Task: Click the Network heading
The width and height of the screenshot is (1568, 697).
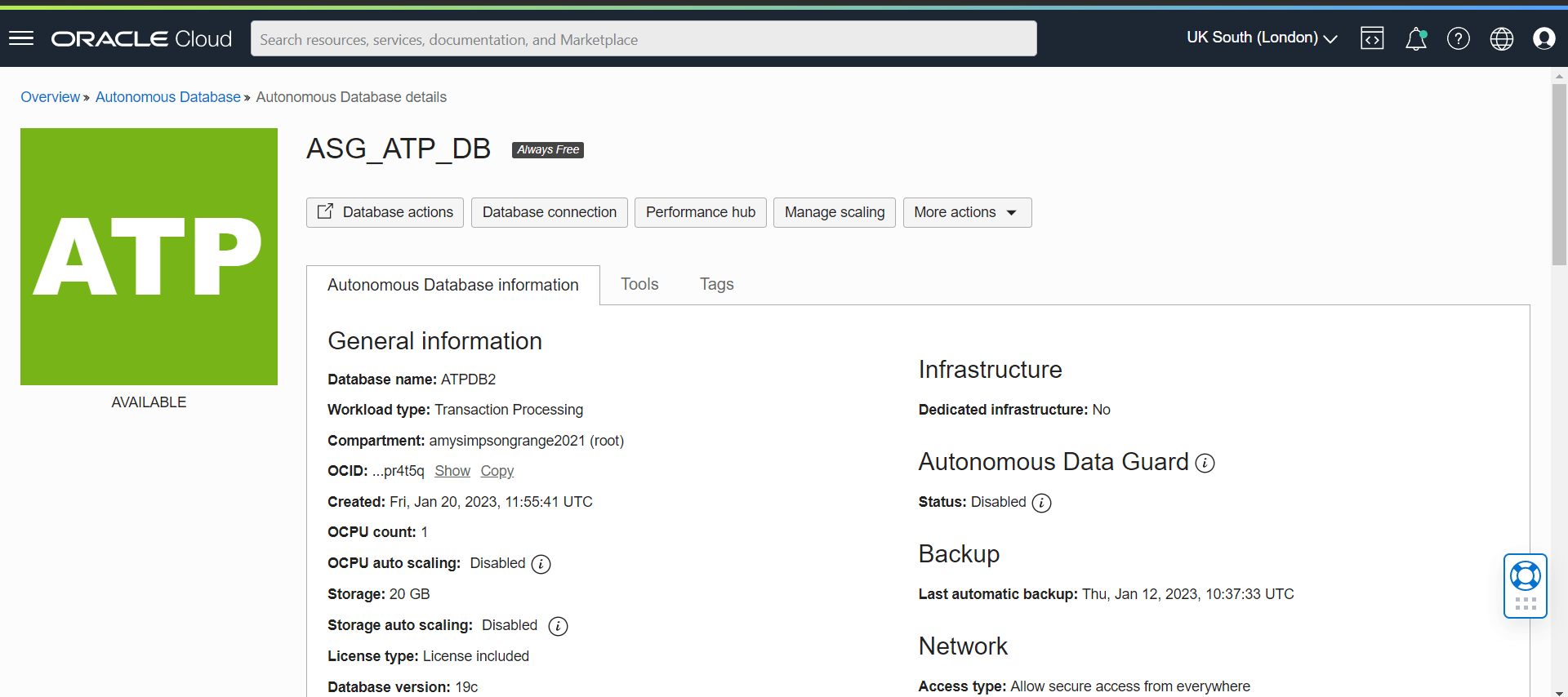Action: (964, 646)
